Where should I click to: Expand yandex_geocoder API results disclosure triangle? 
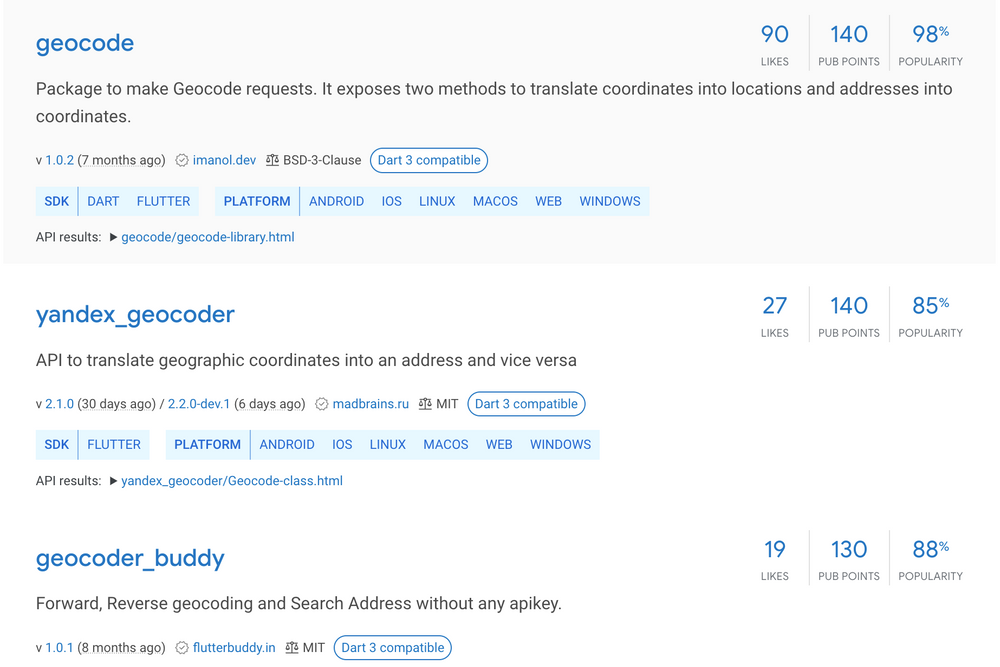tap(113, 481)
